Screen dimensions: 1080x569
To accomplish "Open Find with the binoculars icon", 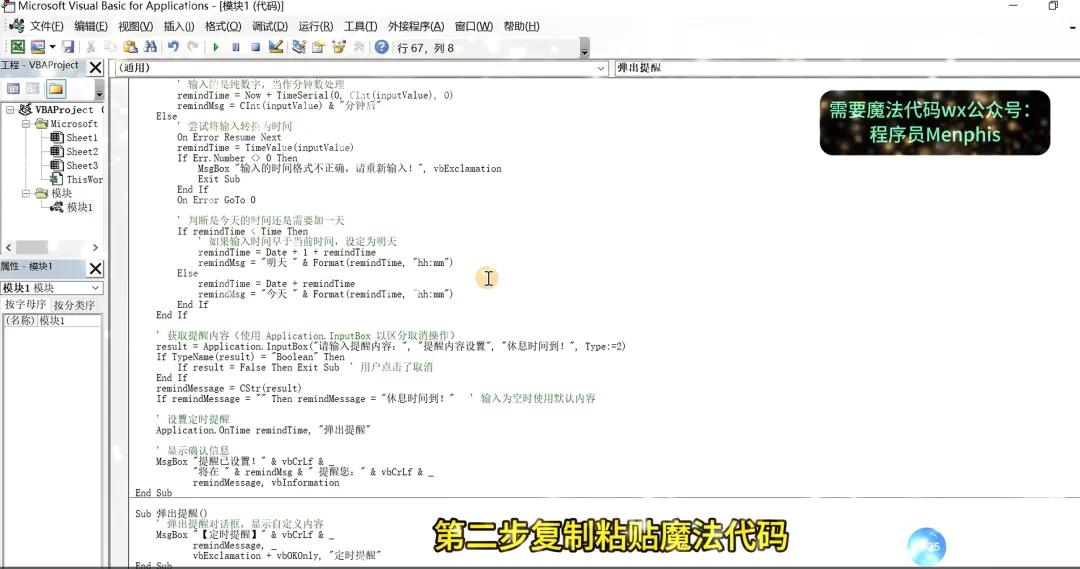I will tap(150, 47).
